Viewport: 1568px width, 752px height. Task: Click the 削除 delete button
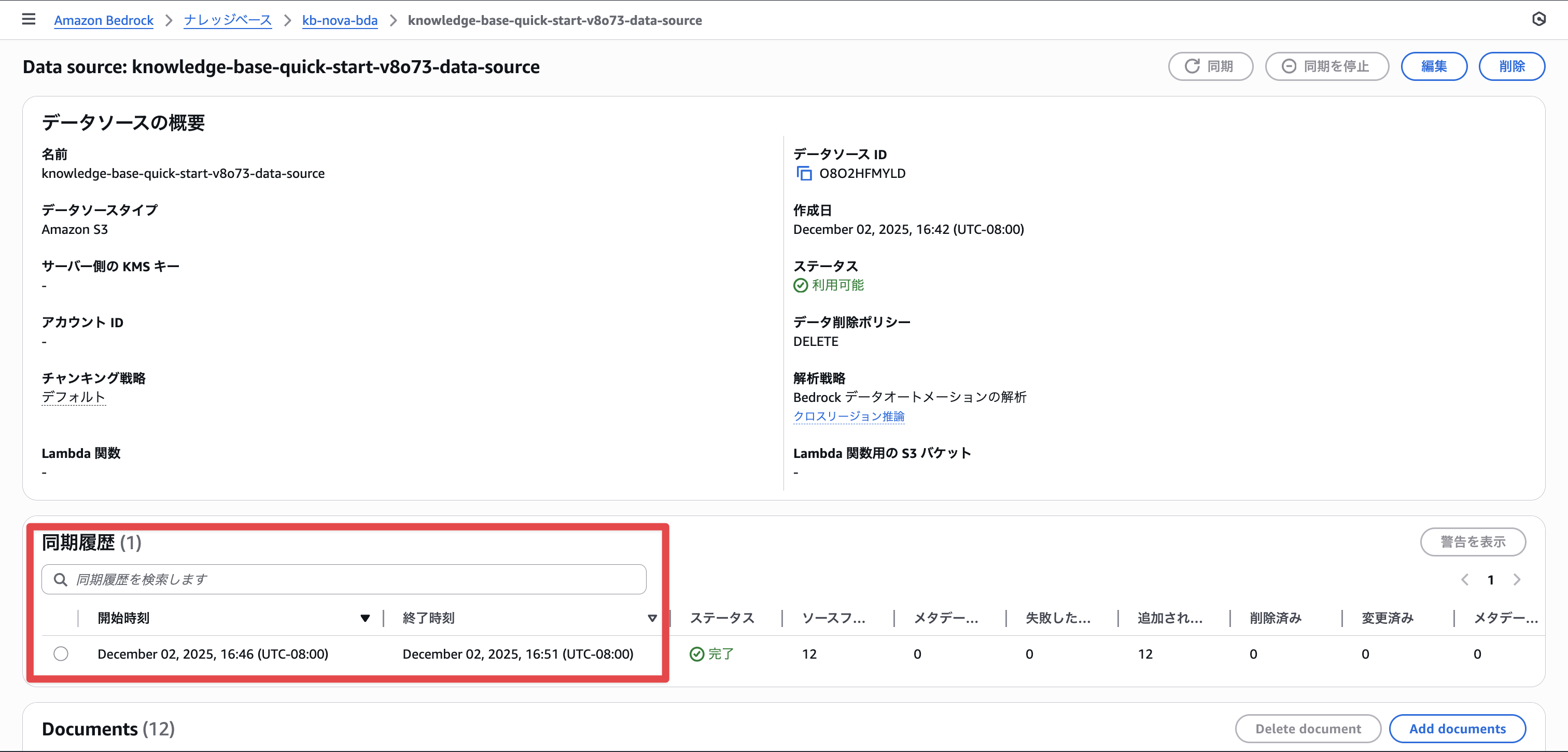[1511, 66]
